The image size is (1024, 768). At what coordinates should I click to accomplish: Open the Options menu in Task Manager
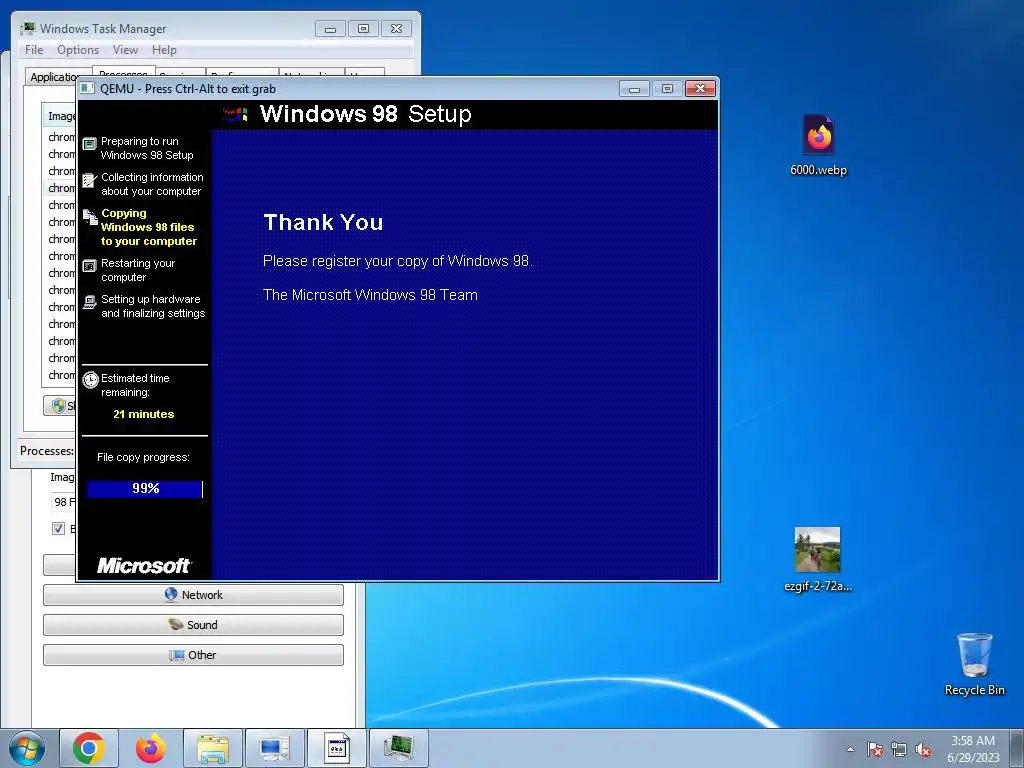point(78,50)
